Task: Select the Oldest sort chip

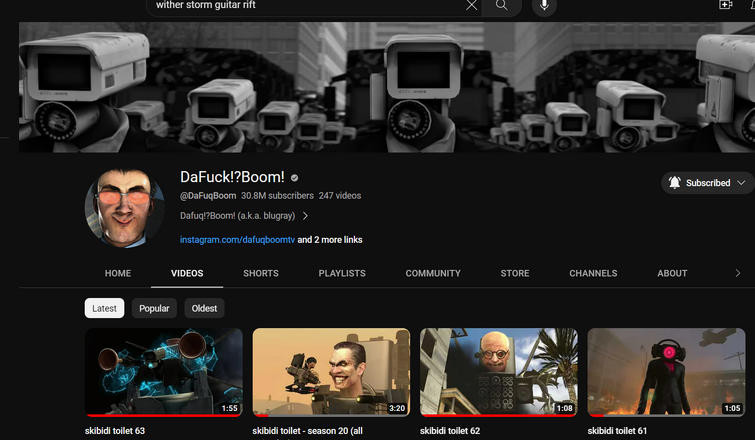Action: 204,308
